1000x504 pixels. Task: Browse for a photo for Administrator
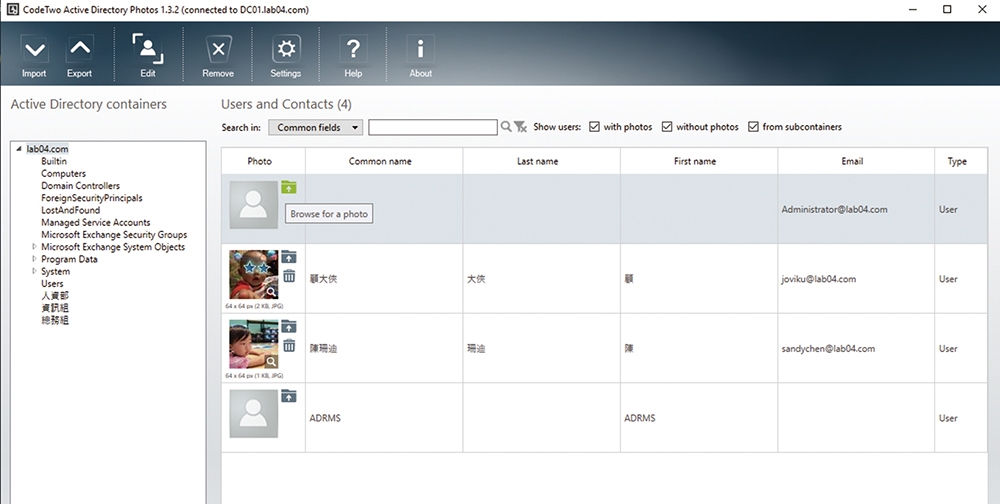coord(289,187)
